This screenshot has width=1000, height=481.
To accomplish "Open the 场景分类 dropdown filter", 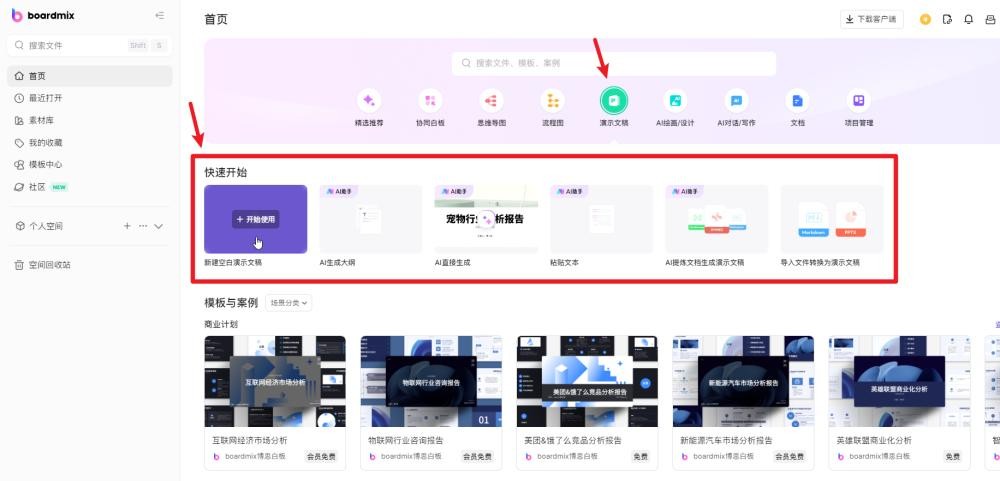I will pos(289,302).
